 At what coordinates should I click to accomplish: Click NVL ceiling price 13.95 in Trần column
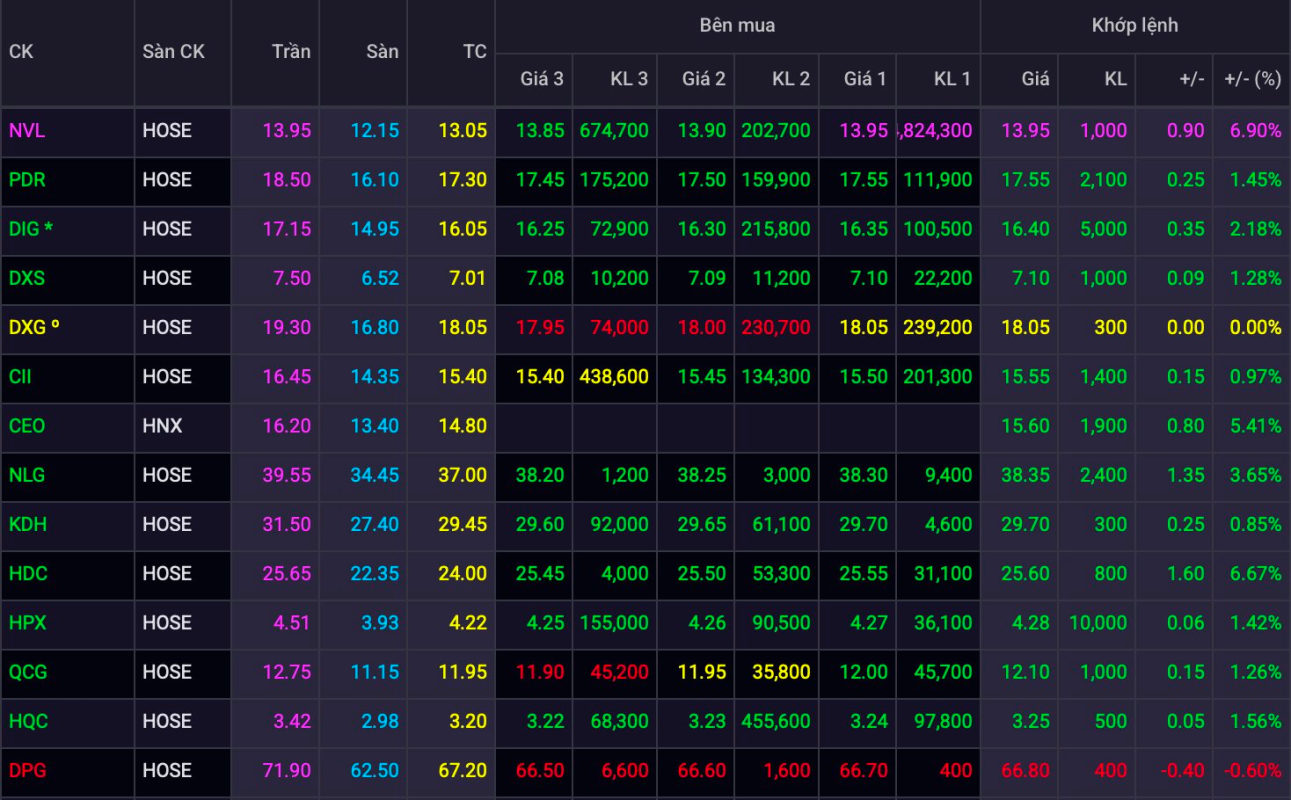point(287,130)
